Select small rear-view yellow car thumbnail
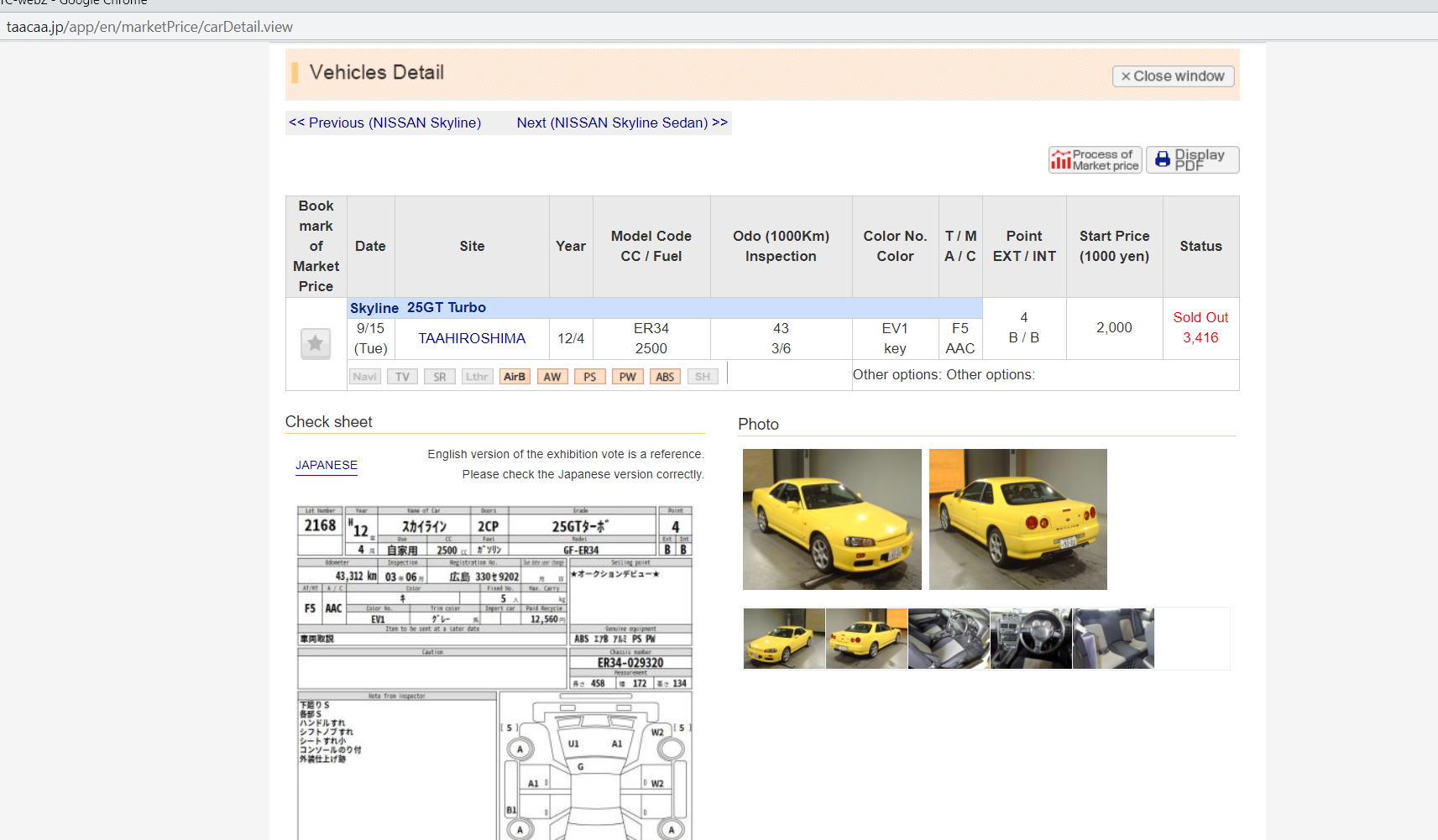Image resolution: width=1438 pixels, height=840 pixels. point(866,639)
